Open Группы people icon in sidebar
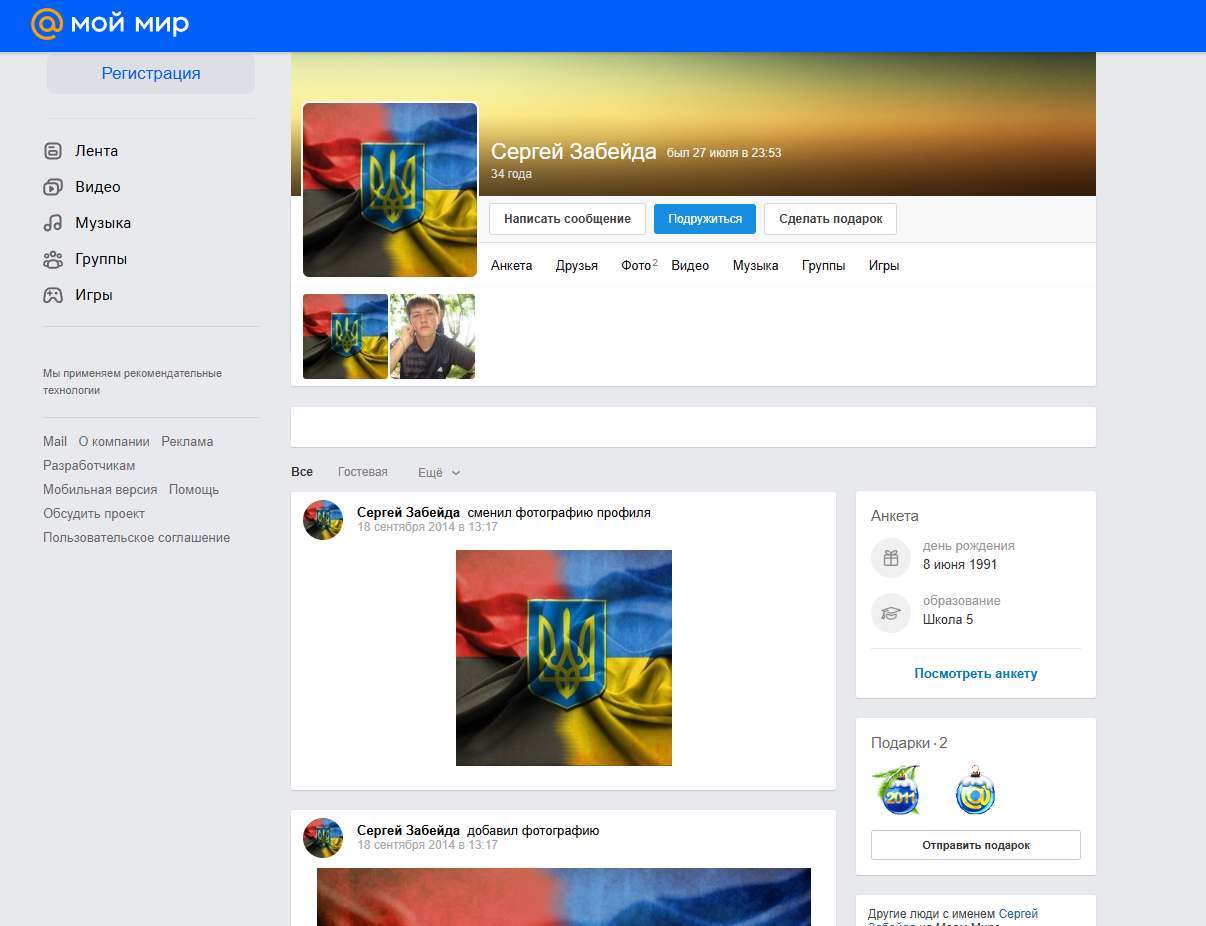This screenshot has height=926, width=1206. coord(53,259)
